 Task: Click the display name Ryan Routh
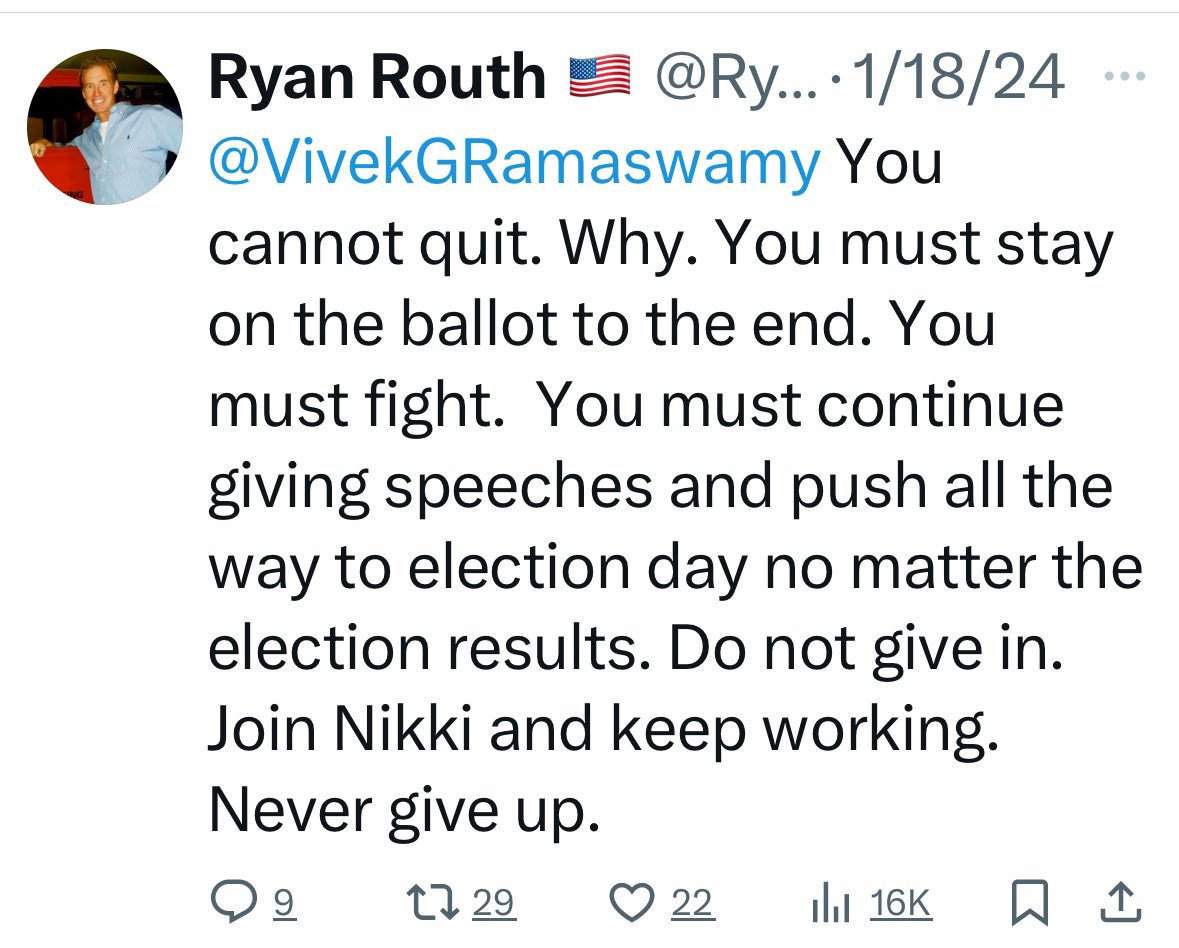[376, 78]
